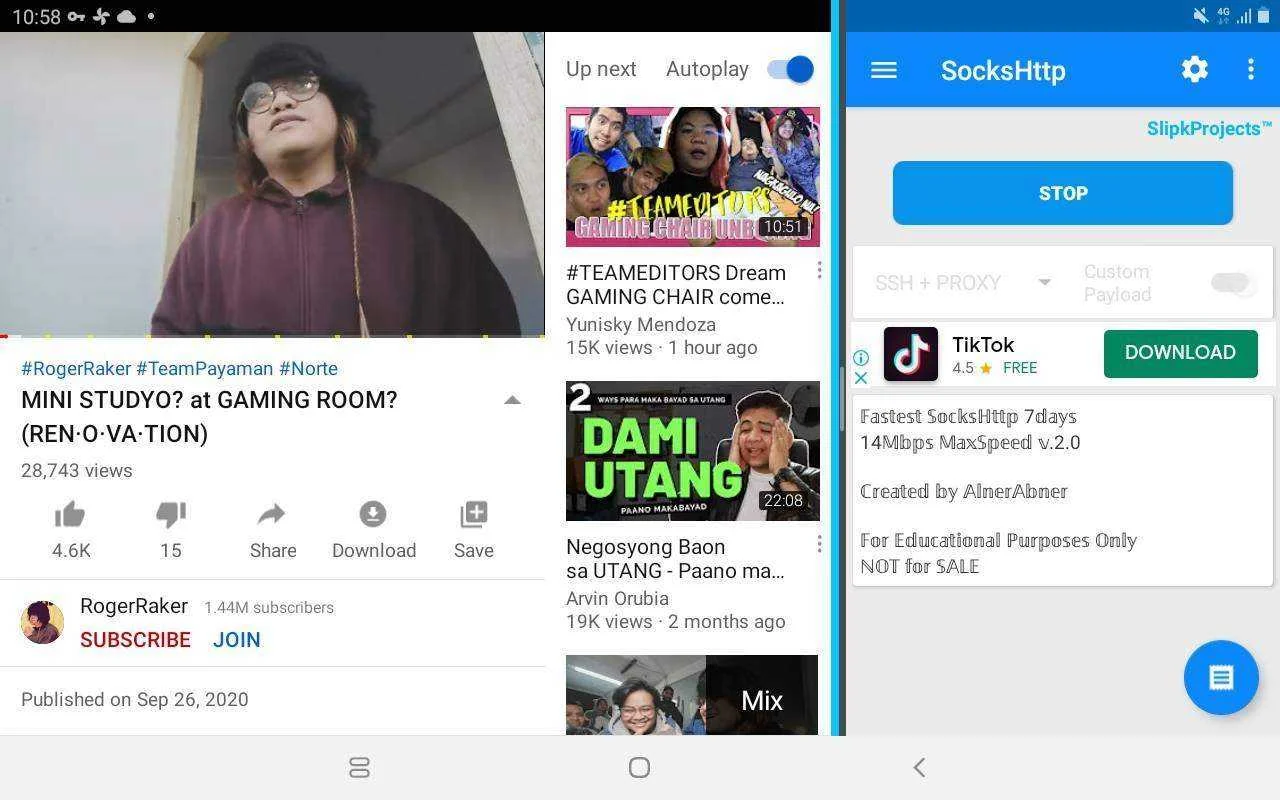
Task: Open the SSH + PROXY dropdown
Action: pyautogui.click(x=962, y=283)
